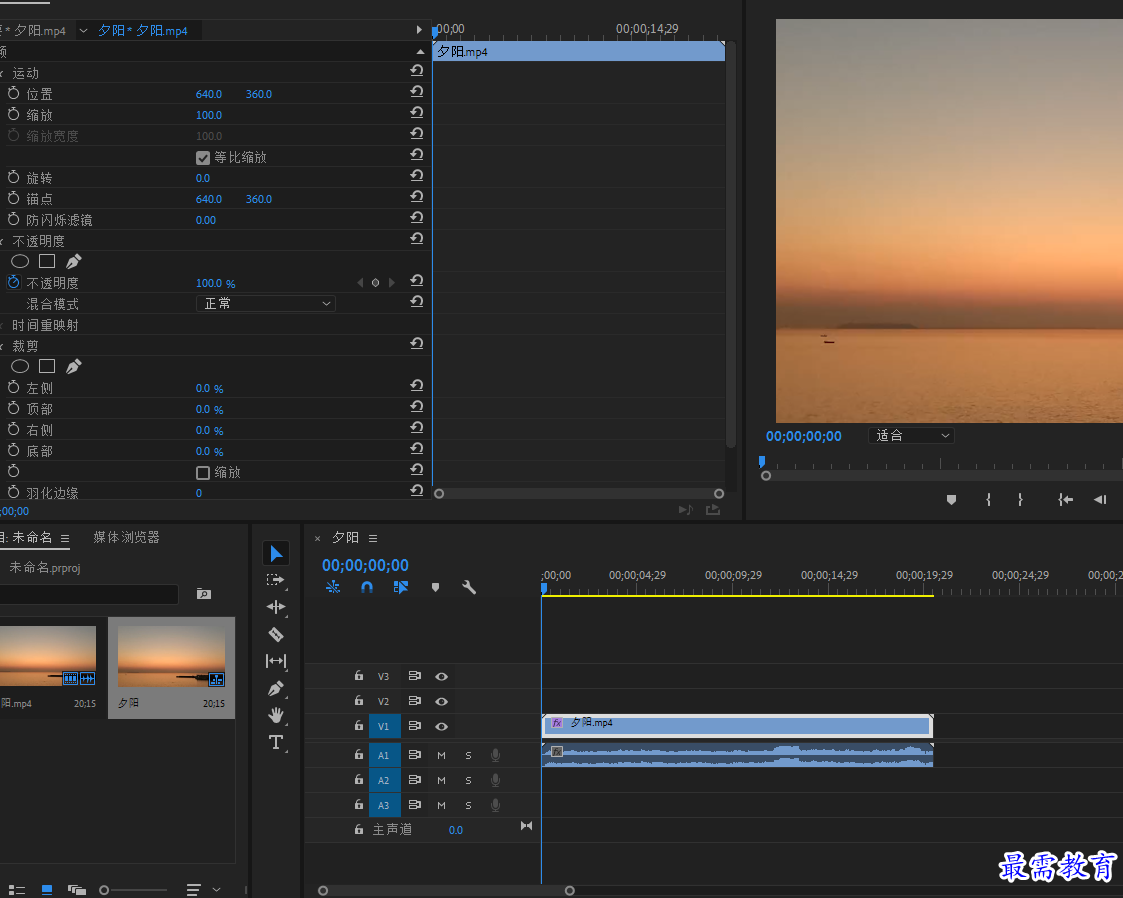The image size is (1123, 898).
Task: Enable the Crop zoom checkbox 缩放
Action: click(203, 473)
